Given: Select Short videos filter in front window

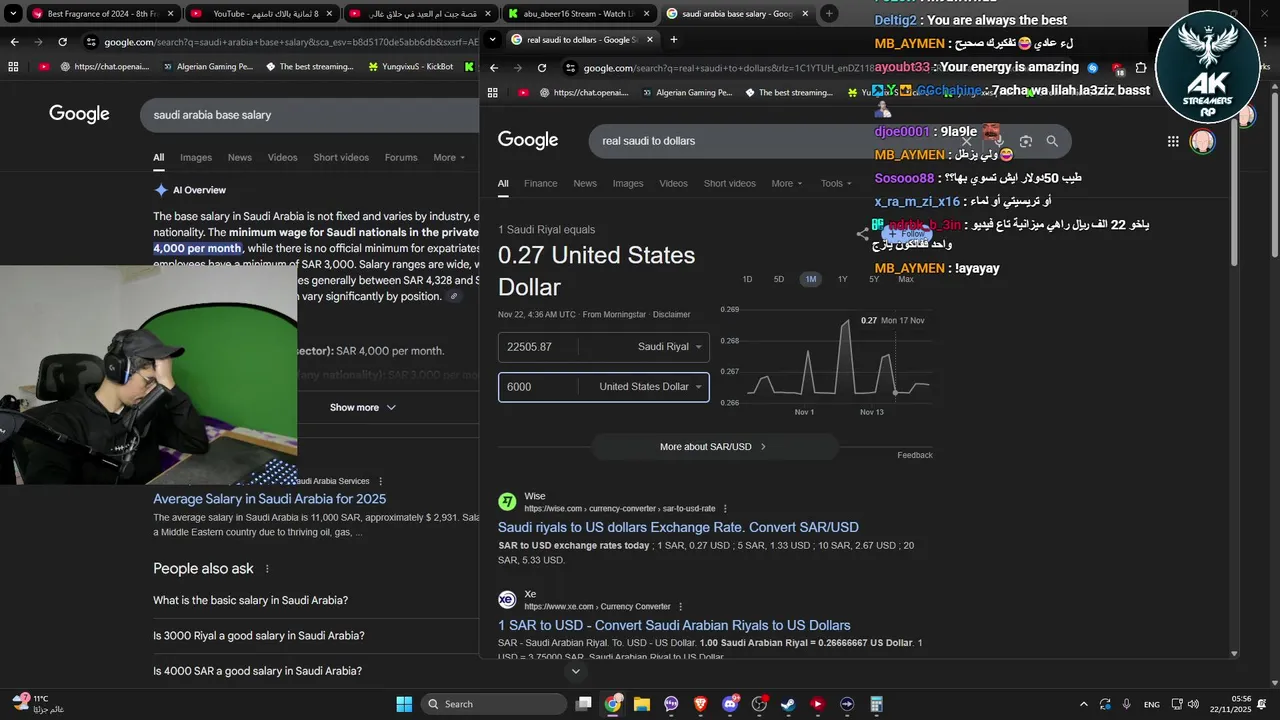Looking at the screenshot, I should pos(729,184).
